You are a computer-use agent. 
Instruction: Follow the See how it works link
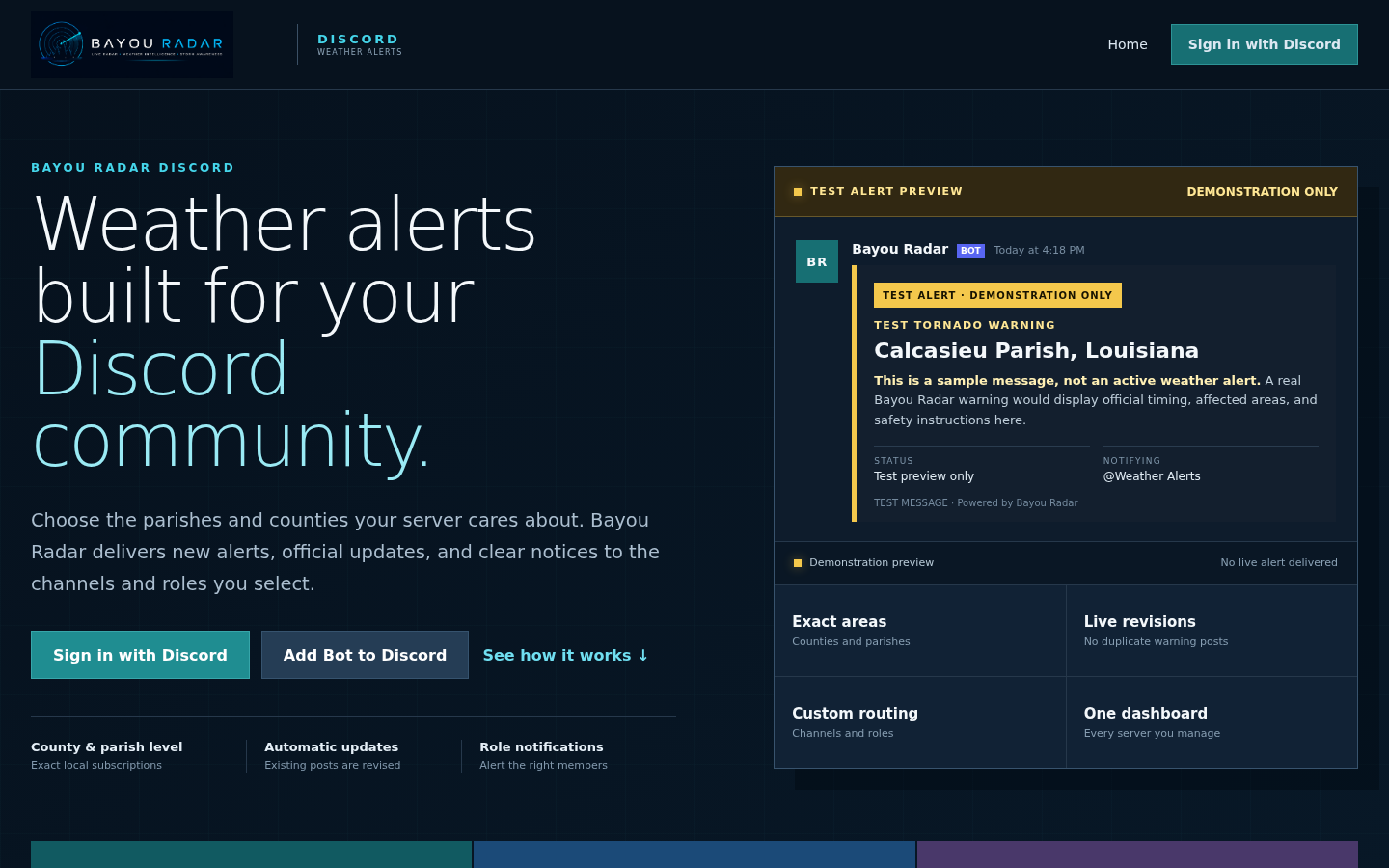click(x=566, y=655)
